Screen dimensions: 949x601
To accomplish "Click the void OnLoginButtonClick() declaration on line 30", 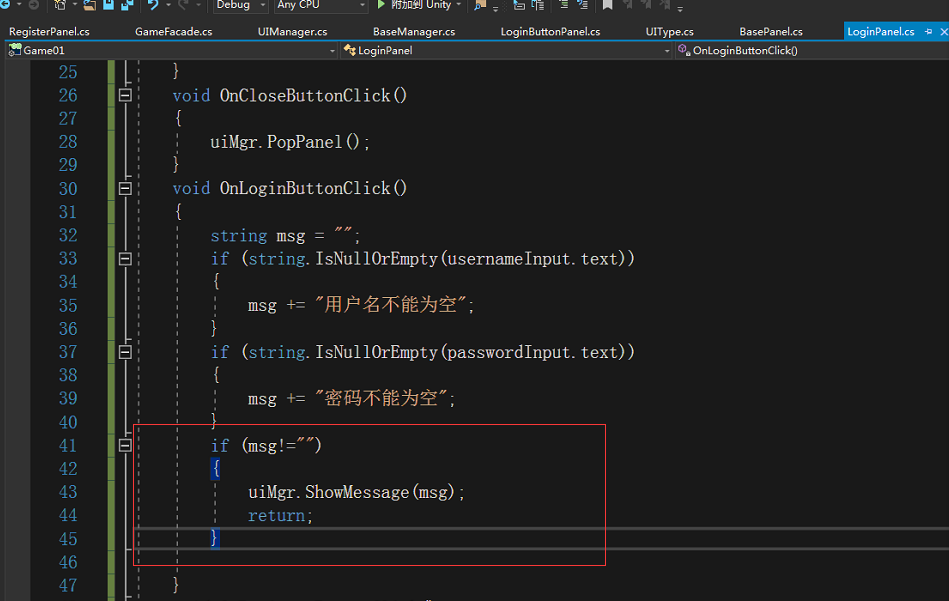I will (290, 189).
